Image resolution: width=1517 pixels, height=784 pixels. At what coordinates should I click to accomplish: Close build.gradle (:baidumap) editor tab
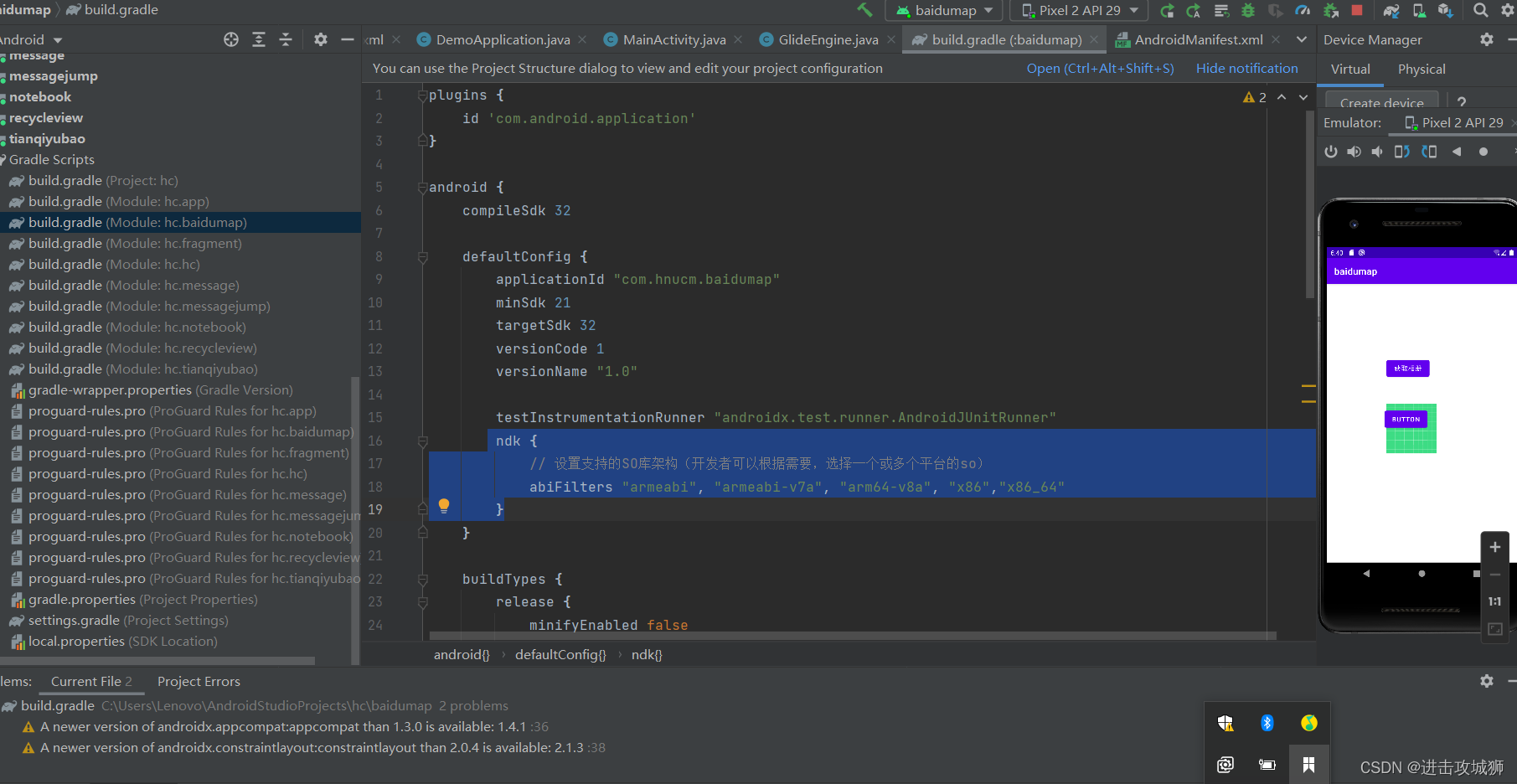tap(1094, 39)
